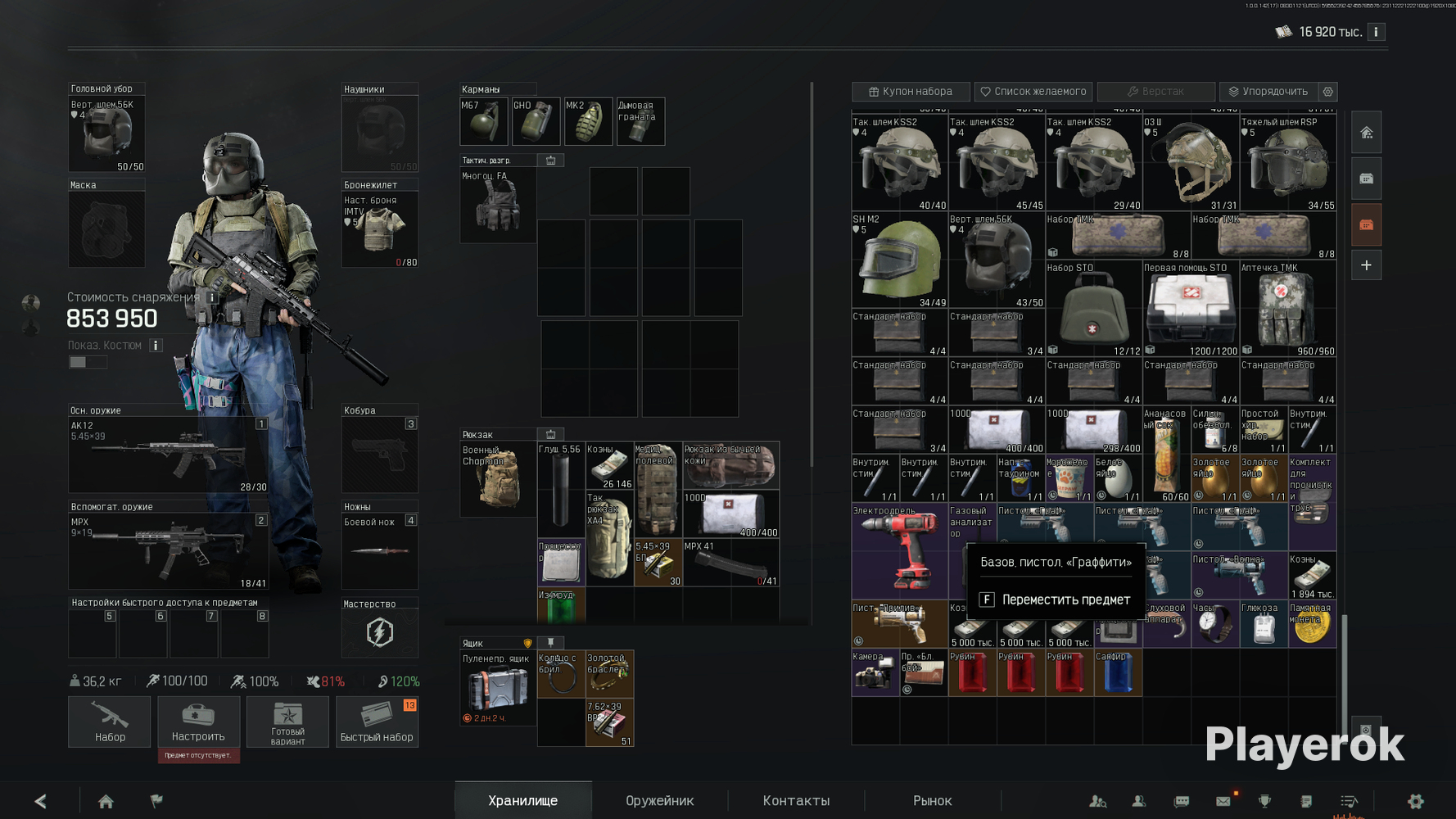This screenshot has height=819, width=1456.
Task: Open the music playlist icon
Action: tap(1349, 801)
